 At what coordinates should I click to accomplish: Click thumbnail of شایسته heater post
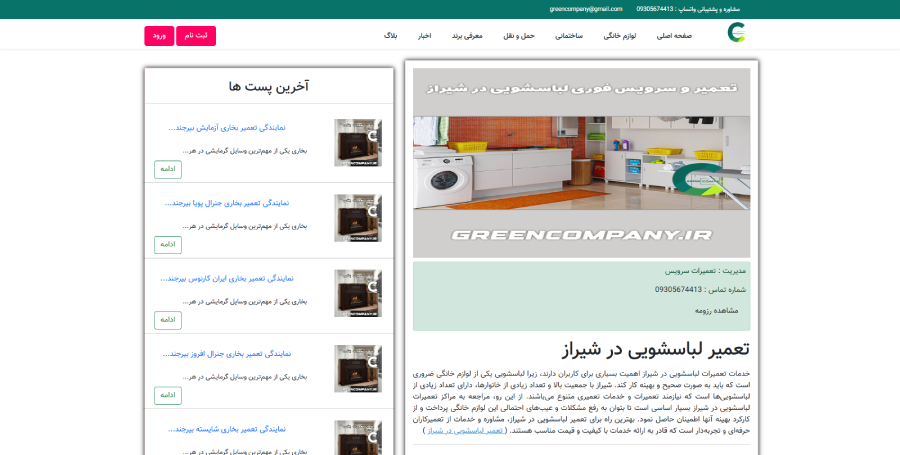point(358,437)
